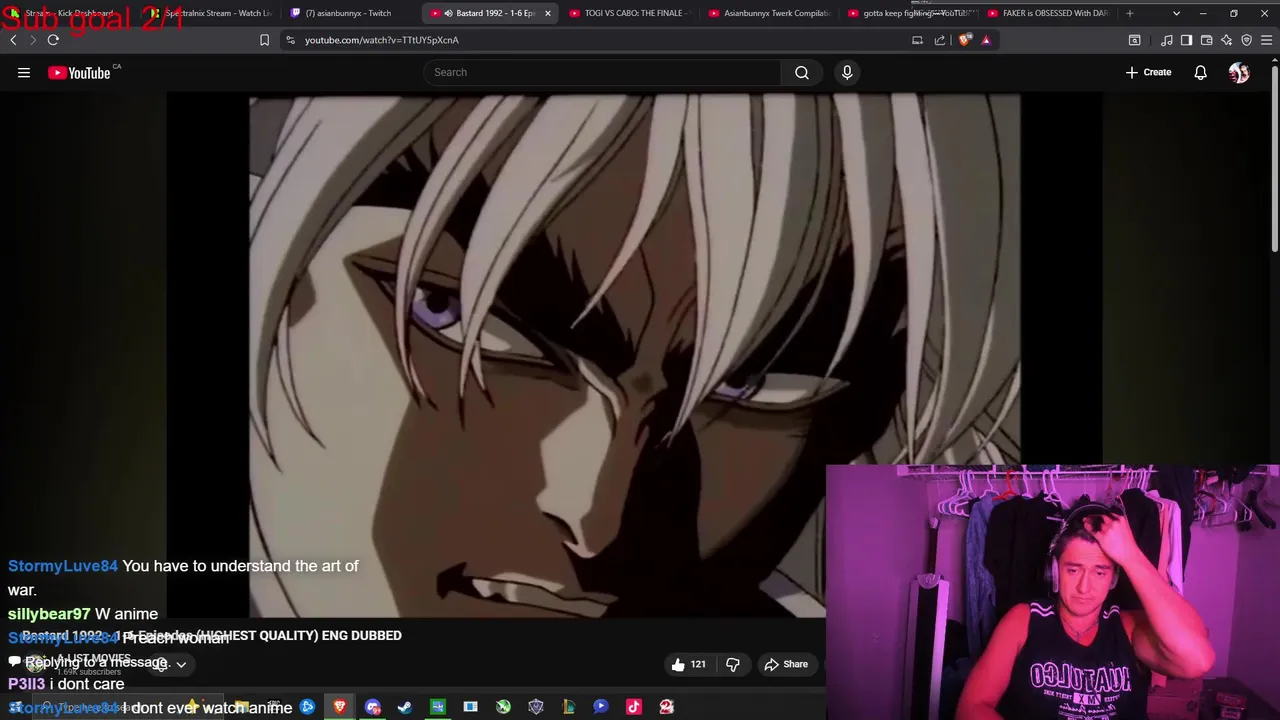The image size is (1280, 720).
Task: Open the YouTube account avatar menu
Action: [1239, 72]
